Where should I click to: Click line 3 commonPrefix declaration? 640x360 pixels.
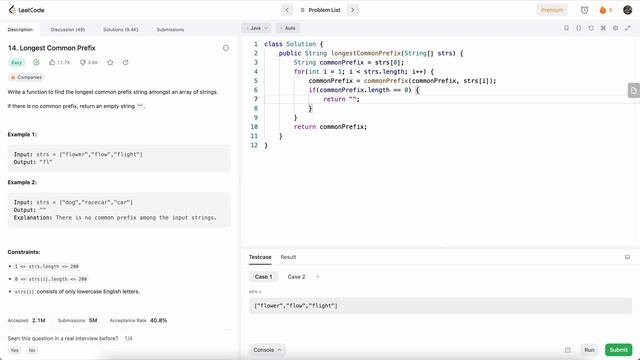click(x=349, y=62)
